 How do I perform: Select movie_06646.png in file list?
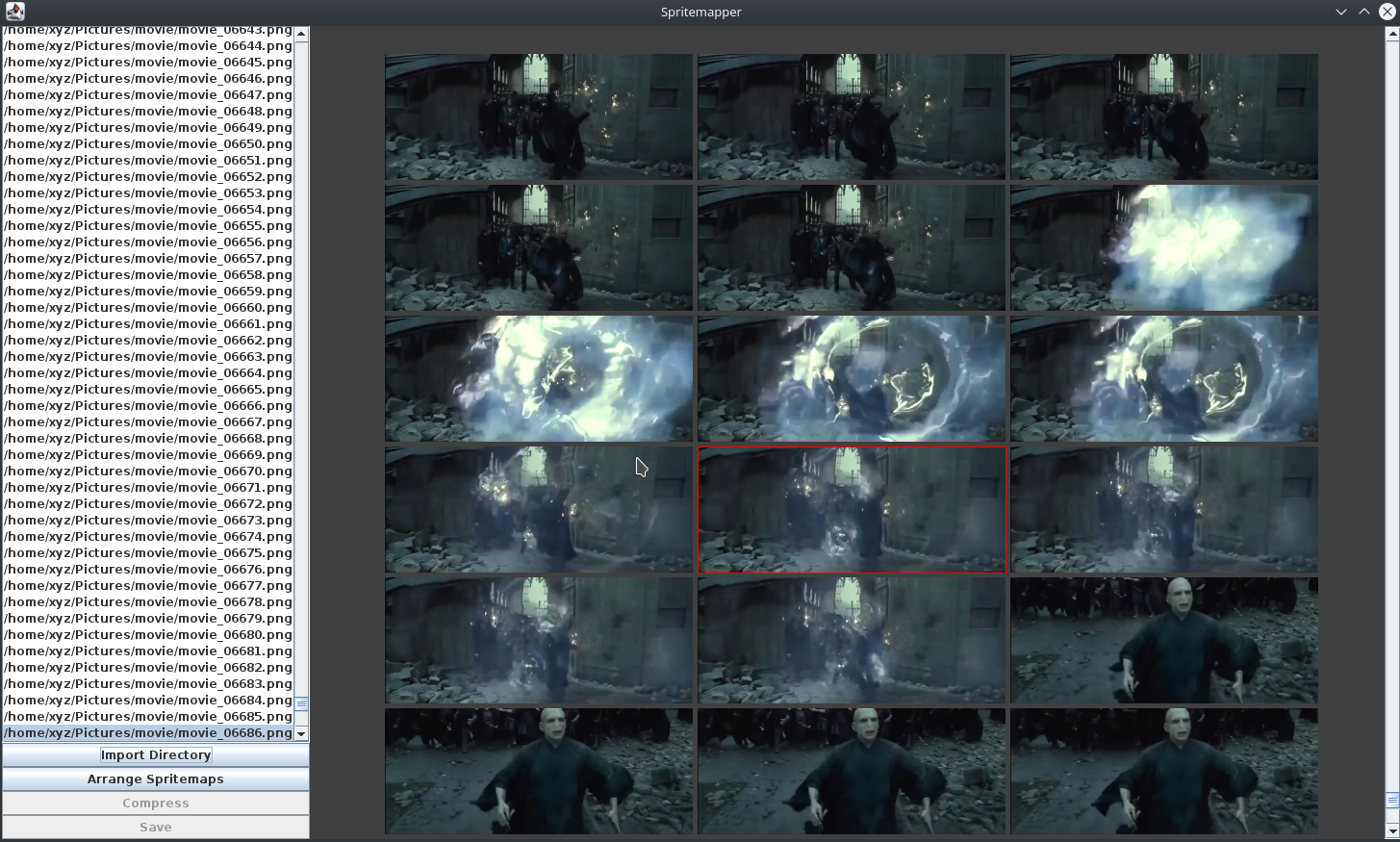click(148, 78)
